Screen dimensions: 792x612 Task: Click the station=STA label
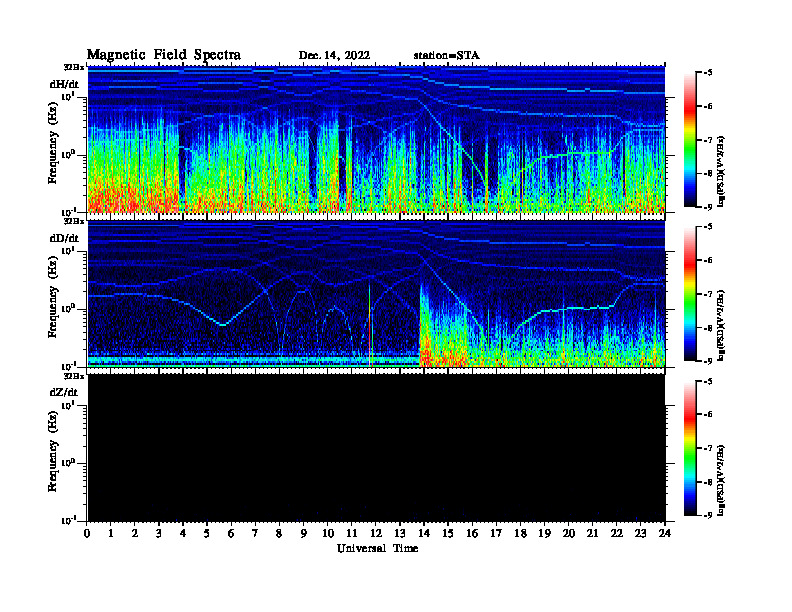click(x=446, y=56)
